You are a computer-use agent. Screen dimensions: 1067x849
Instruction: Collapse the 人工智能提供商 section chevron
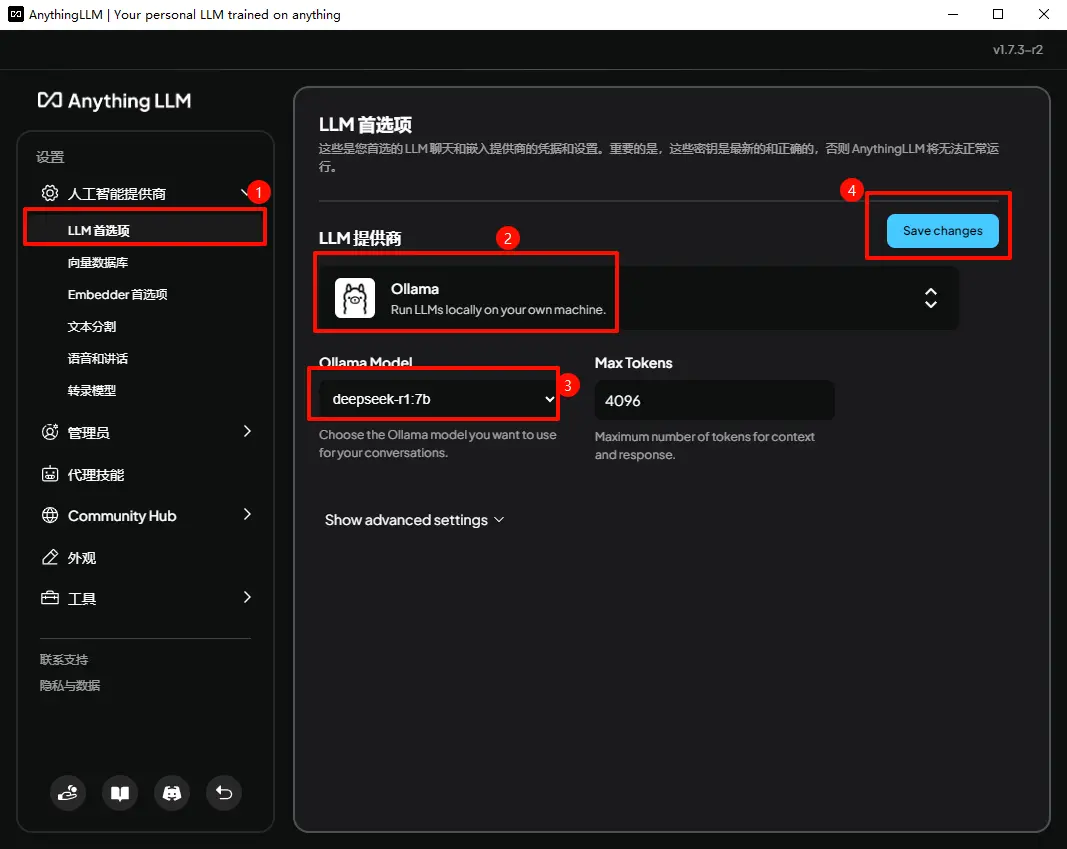tap(246, 193)
